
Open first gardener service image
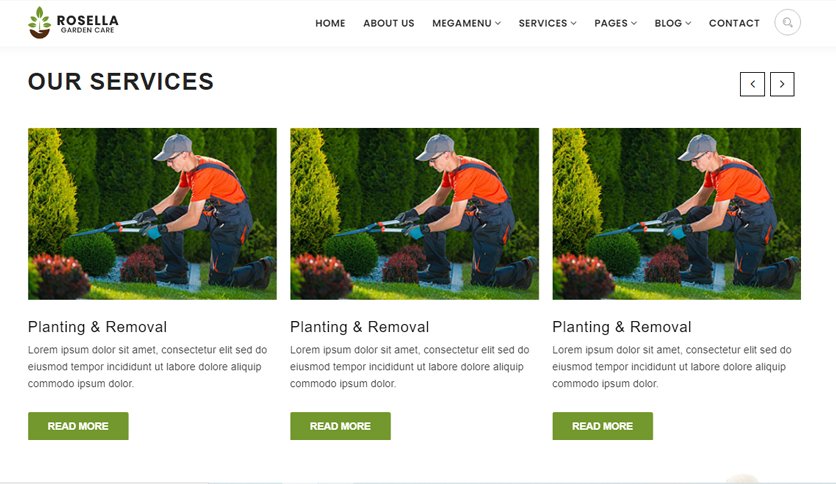coord(152,214)
